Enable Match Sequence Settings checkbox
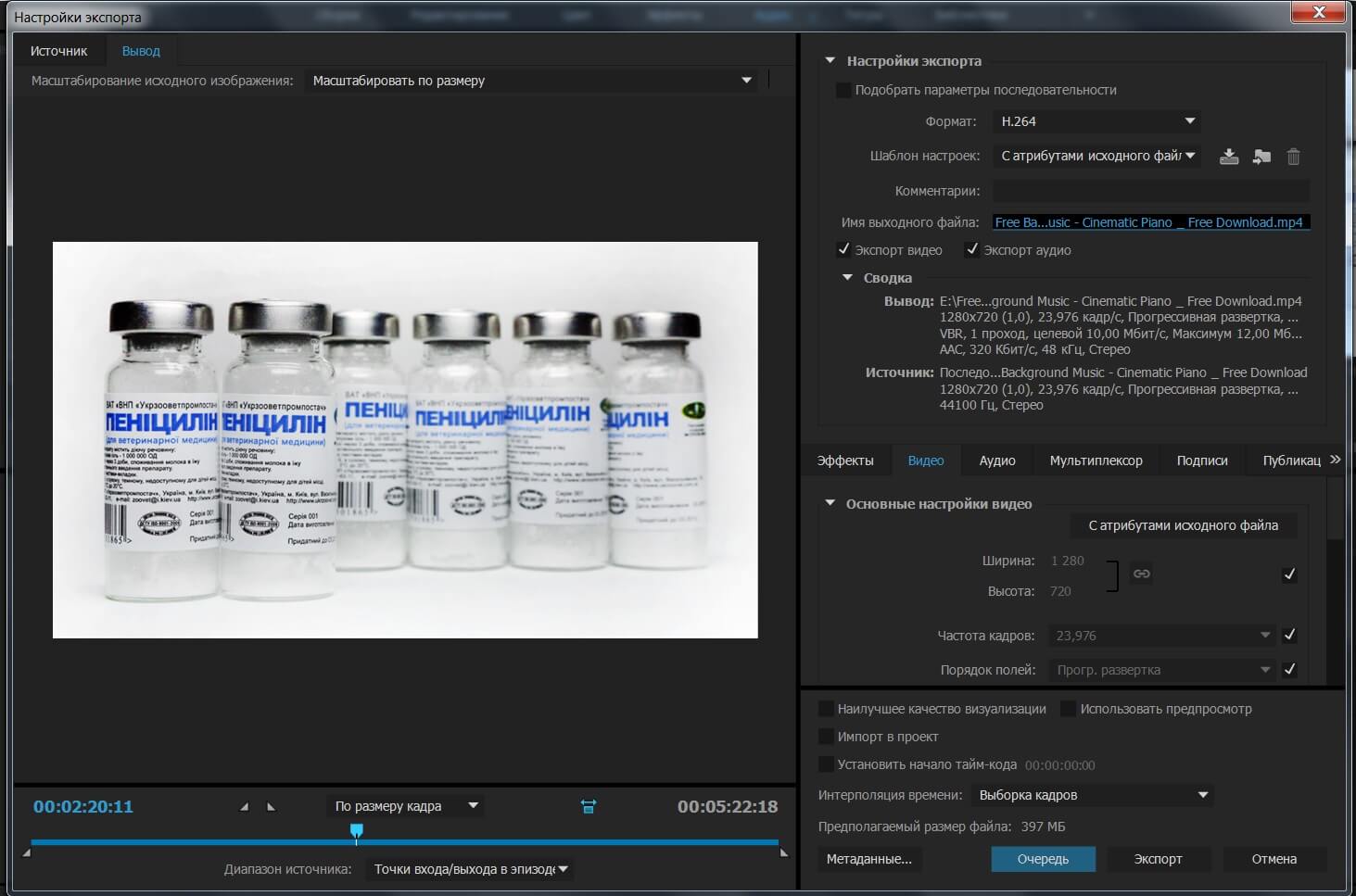The height and width of the screenshot is (896, 1356). [843, 90]
